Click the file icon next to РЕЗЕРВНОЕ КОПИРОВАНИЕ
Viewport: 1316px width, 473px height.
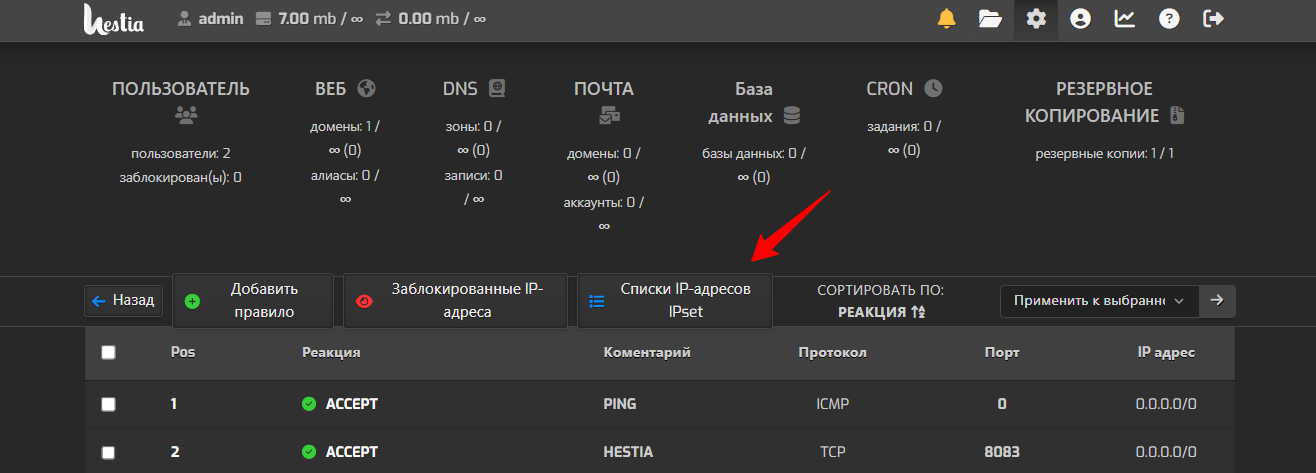click(x=1177, y=115)
